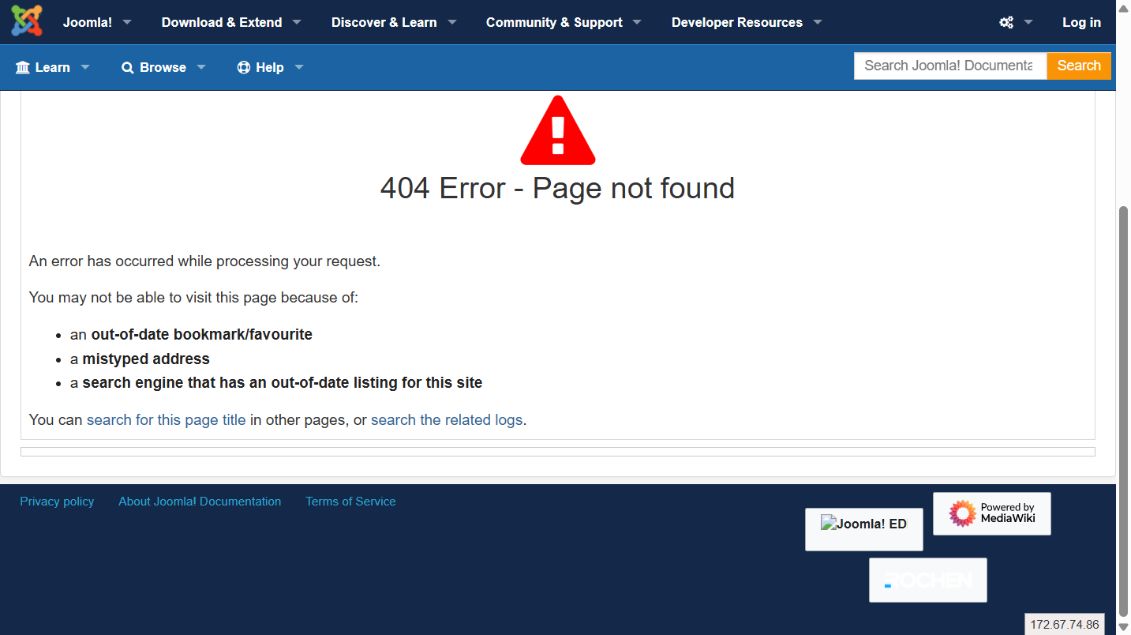Click the Browse magnifier icon
This screenshot has width=1131, height=635.
point(128,67)
